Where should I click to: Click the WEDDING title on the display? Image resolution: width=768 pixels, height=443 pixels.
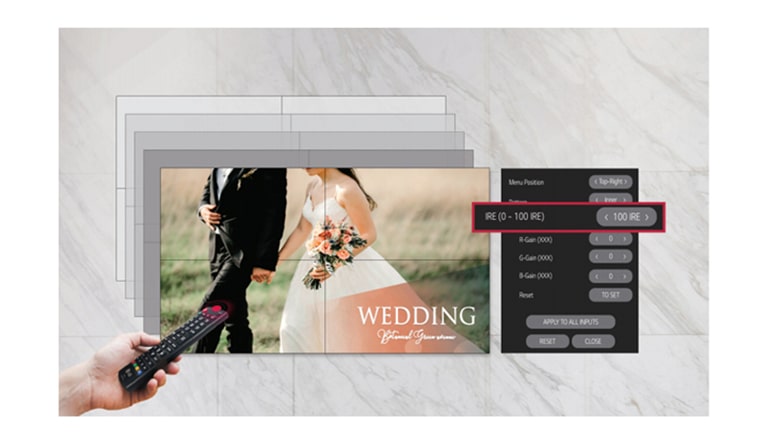pyautogui.click(x=416, y=316)
